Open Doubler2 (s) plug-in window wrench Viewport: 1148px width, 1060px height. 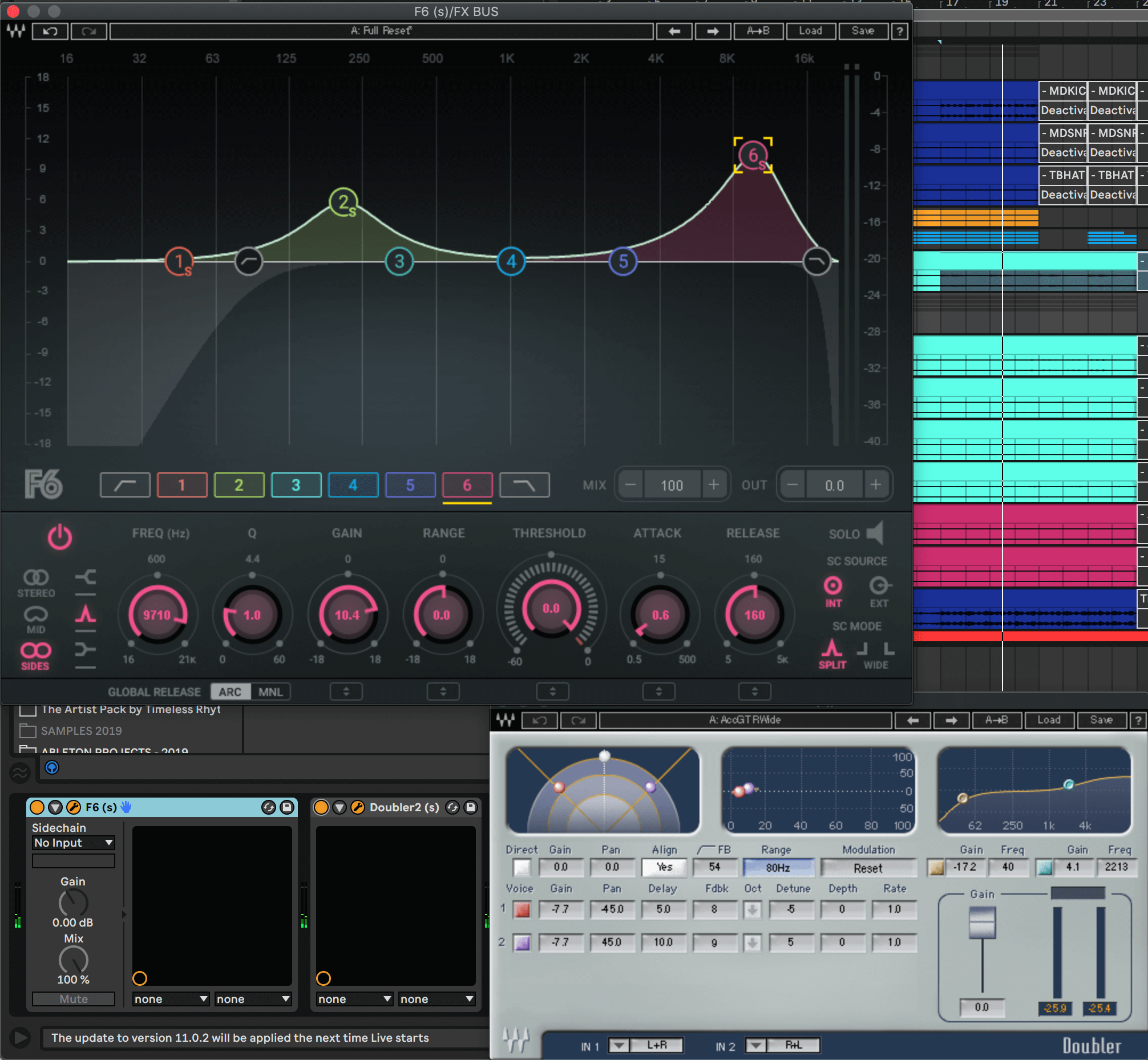click(357, 807)
